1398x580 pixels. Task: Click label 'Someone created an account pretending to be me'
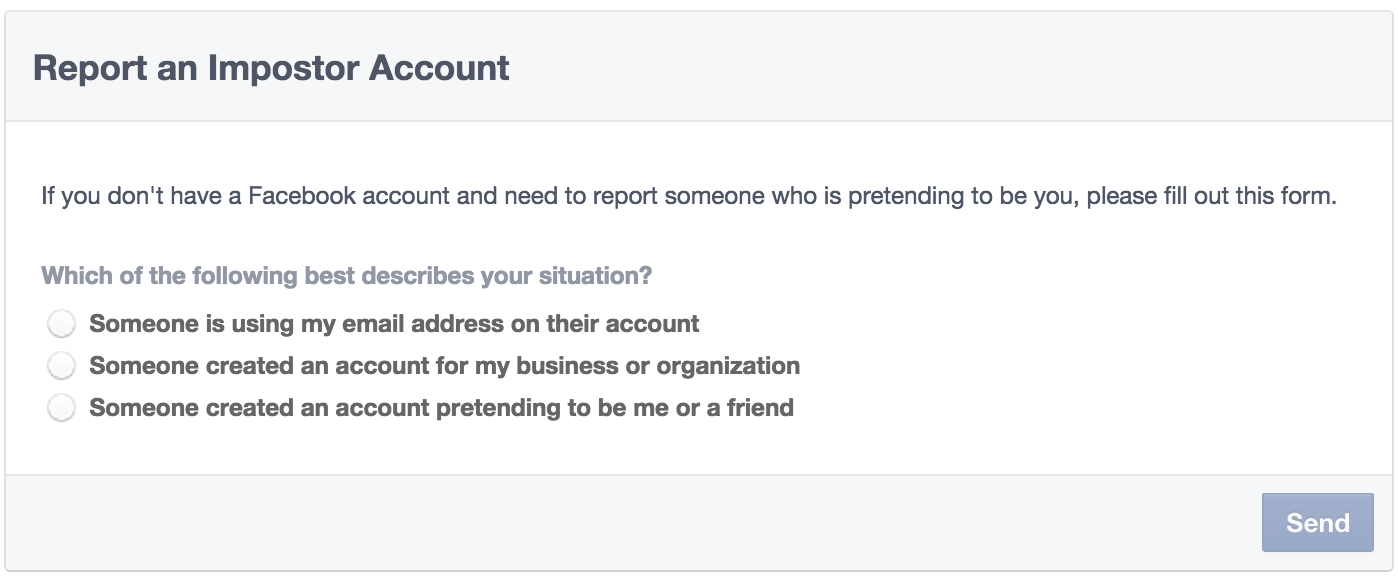[x=441, y=408]
